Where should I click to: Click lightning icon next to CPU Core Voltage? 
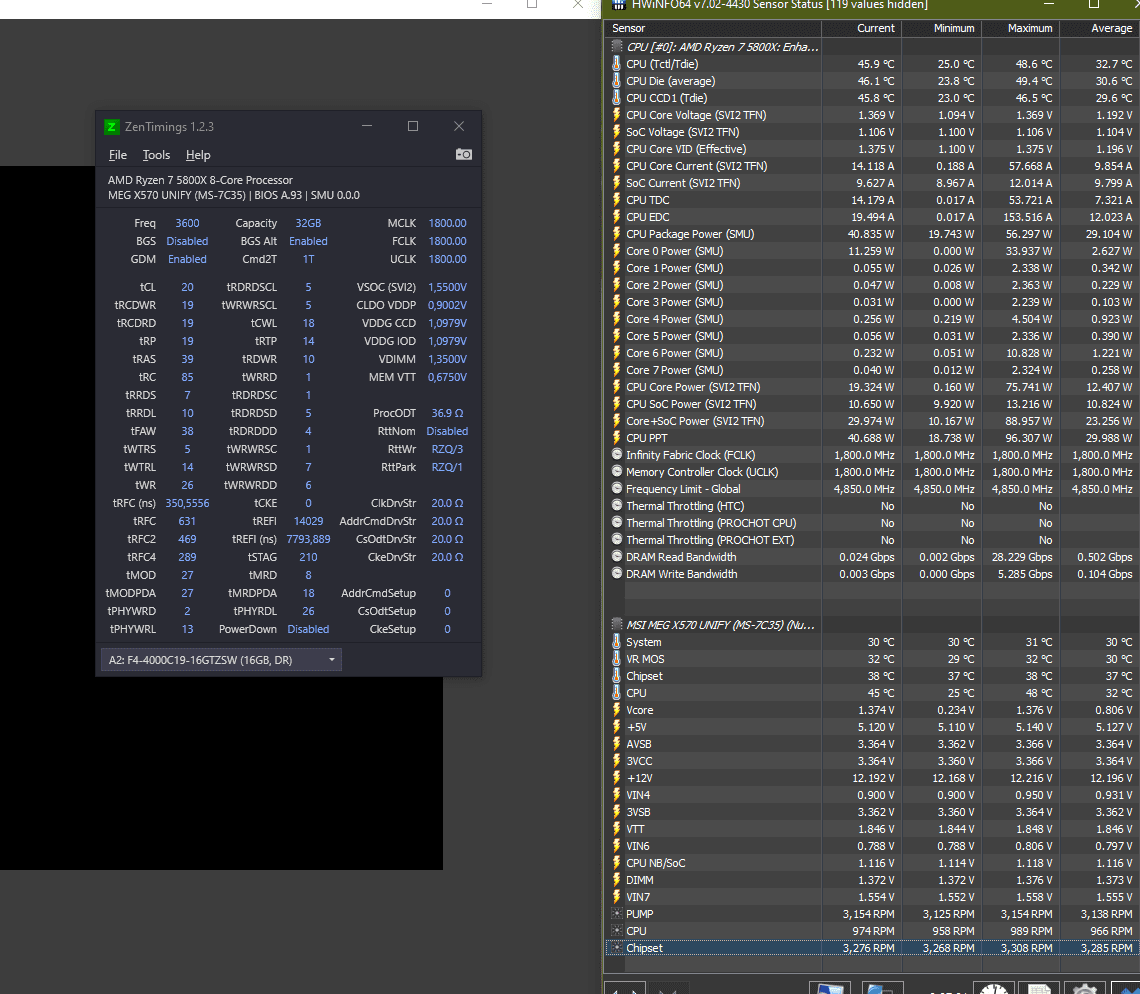617,115
